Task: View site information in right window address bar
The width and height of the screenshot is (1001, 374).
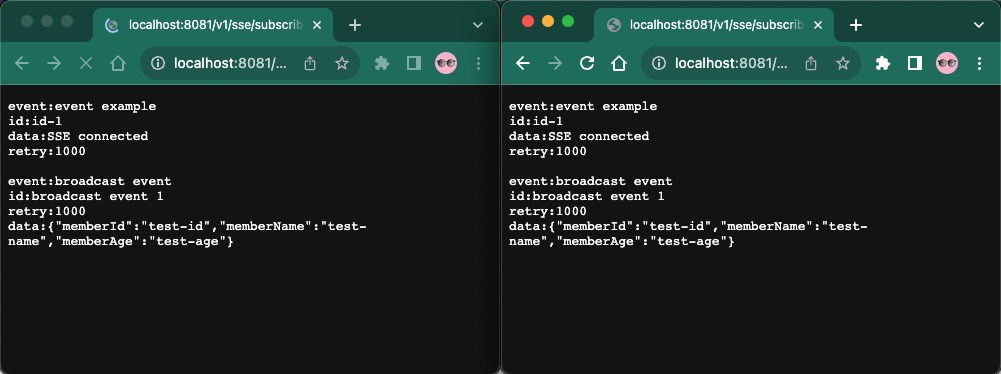Action: click(659, 63)
